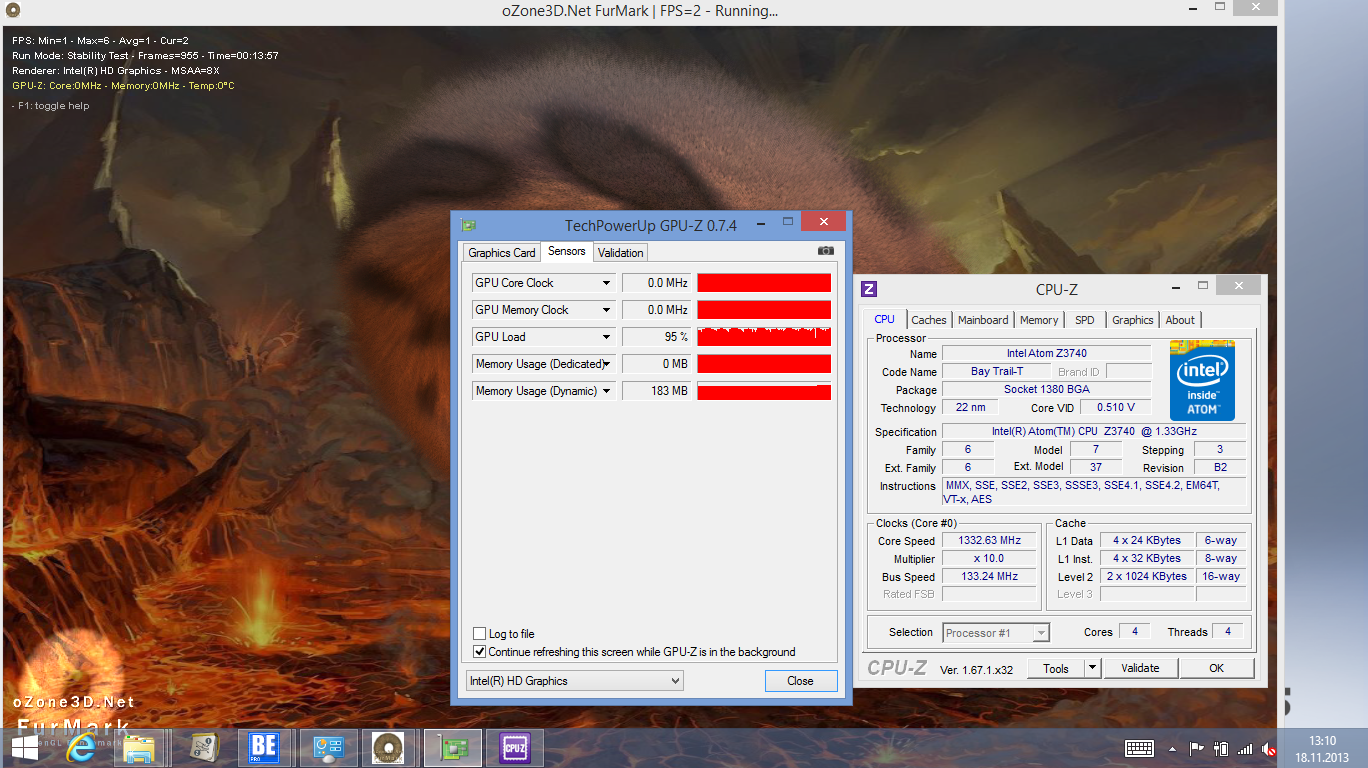Enable the Log to file checkbox

(480, 634)
